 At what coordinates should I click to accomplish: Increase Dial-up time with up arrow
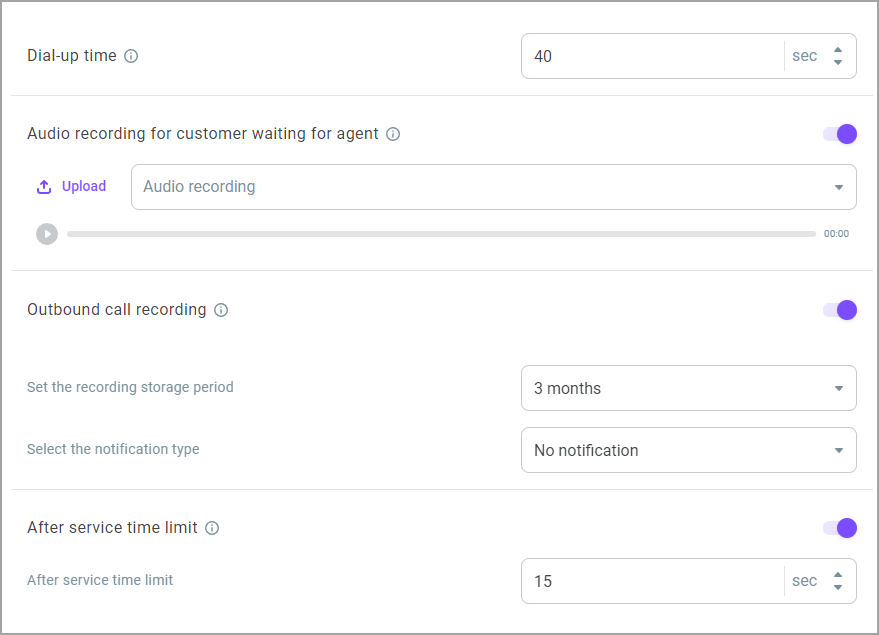838,50
